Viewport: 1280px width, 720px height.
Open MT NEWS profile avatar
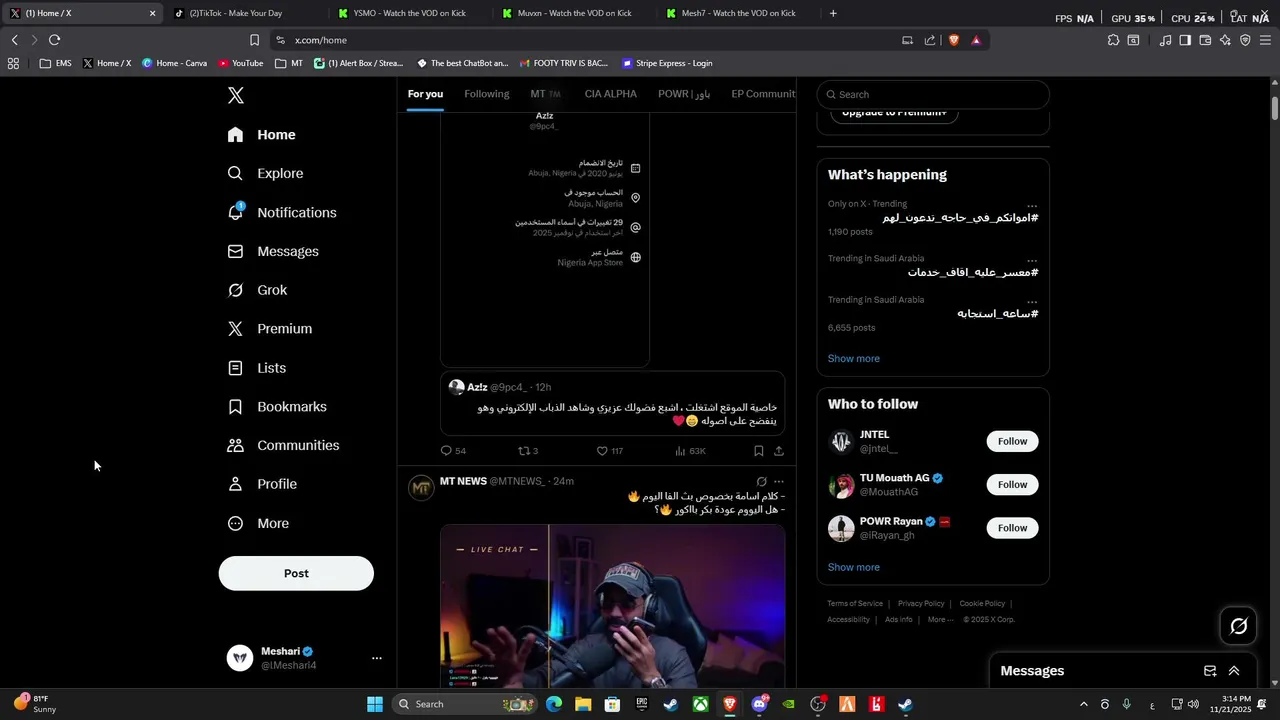[x=421, y=487]
